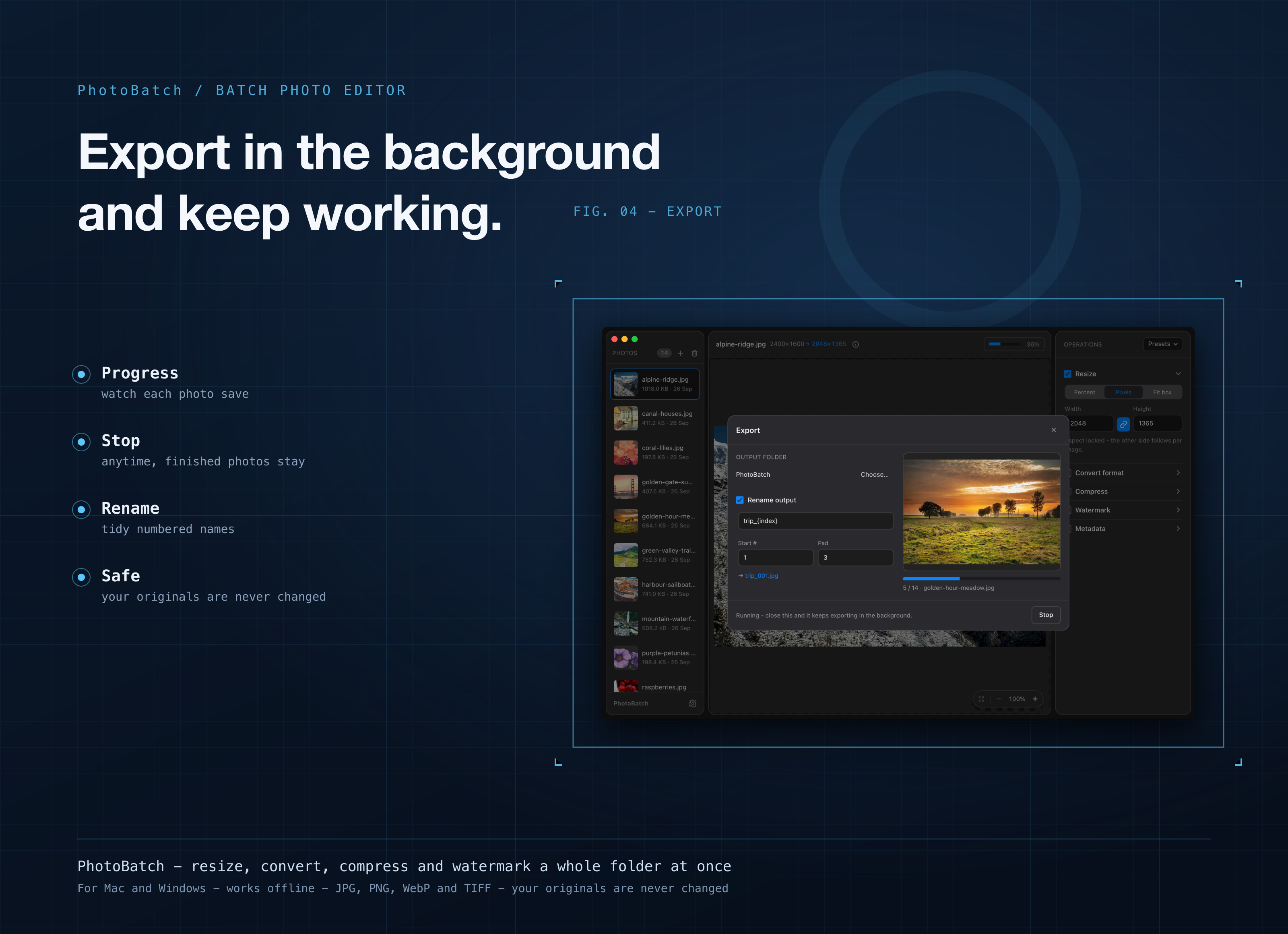Click the 36% export progress indicator

(1014, 344)
